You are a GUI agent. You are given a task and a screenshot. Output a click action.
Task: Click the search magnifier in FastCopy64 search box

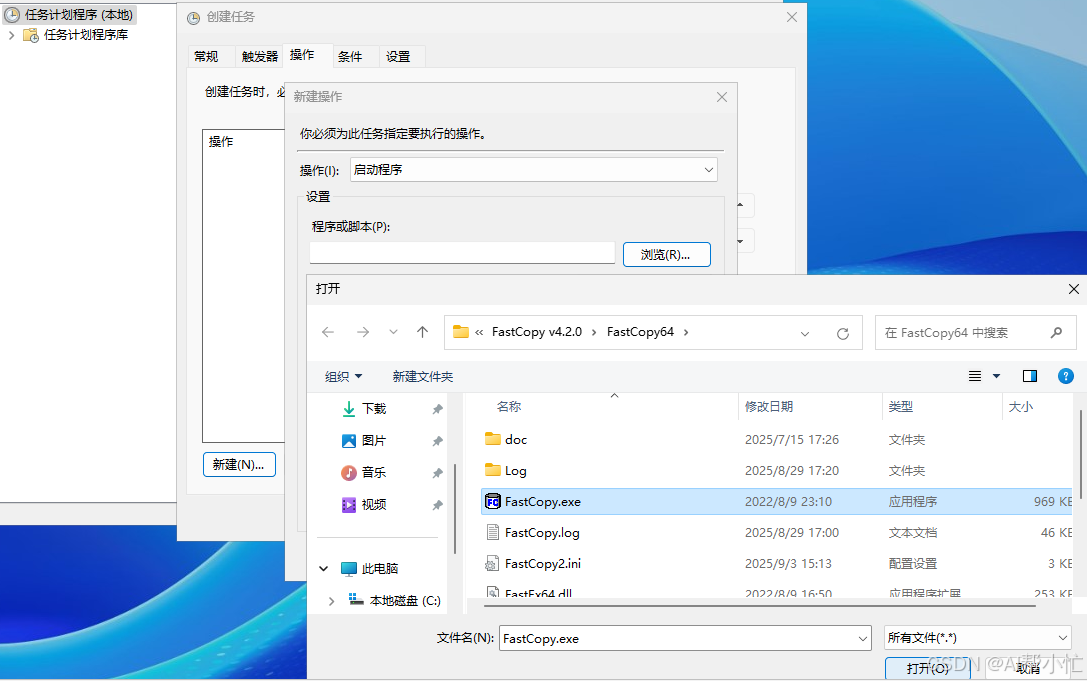(1057, 332)
